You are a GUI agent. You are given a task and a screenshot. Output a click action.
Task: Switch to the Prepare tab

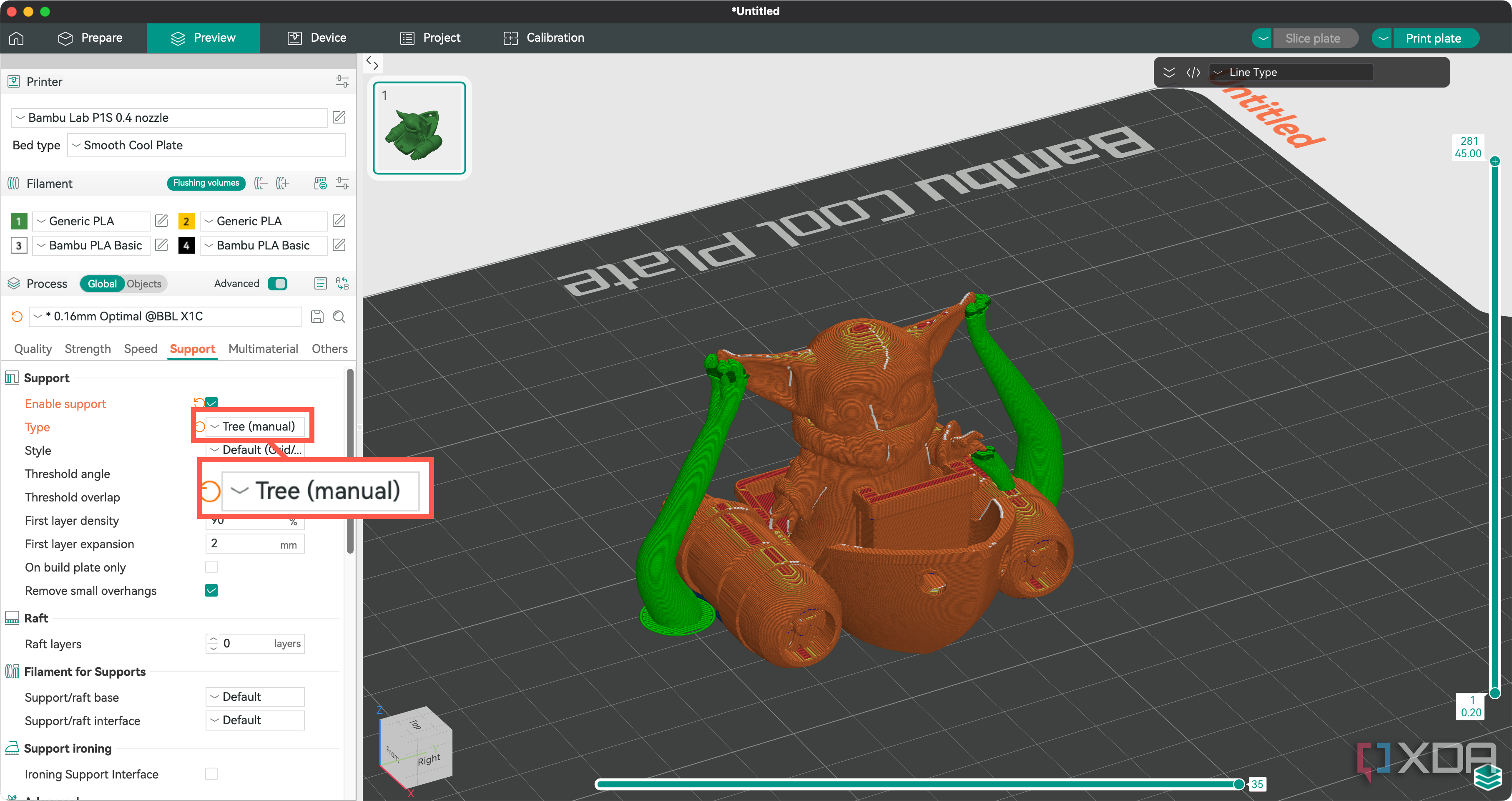pos(90,38)
